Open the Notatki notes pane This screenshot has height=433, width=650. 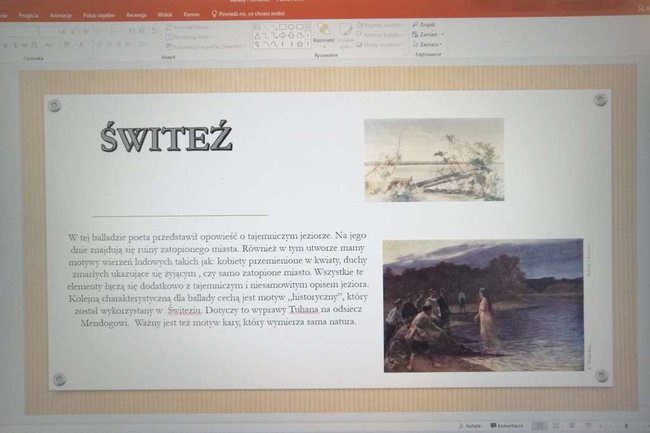[x=470, y=425]
